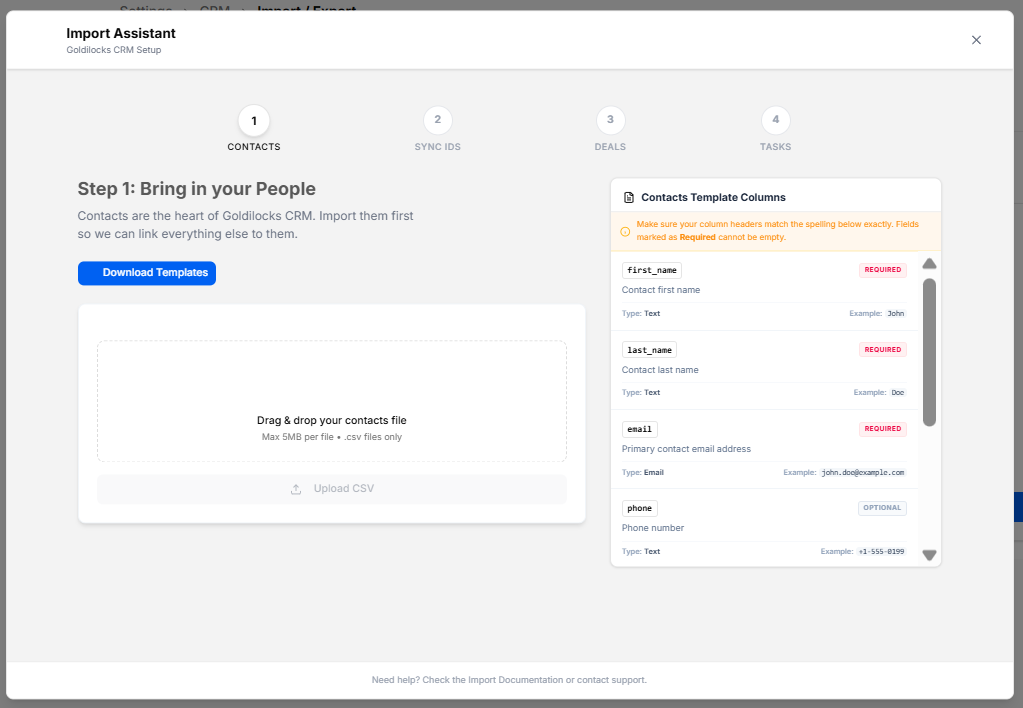1023x708 pixels.
Task: Click the example +1-555-0199
Action: (881, 551)
